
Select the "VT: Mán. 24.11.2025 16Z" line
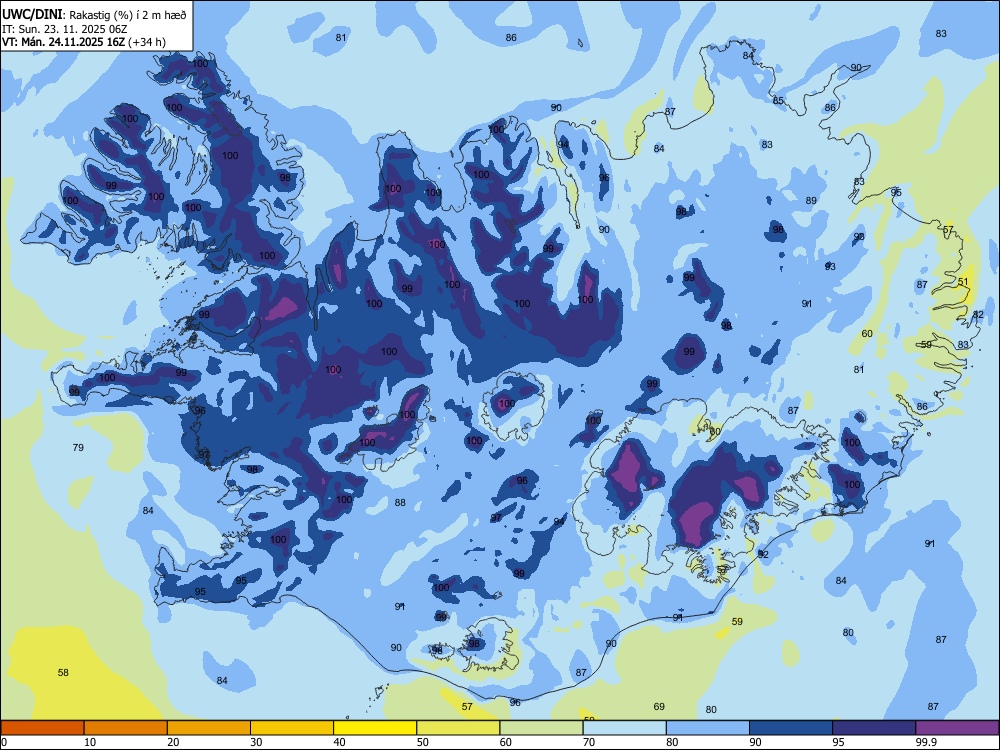click(x=63, y=42)
